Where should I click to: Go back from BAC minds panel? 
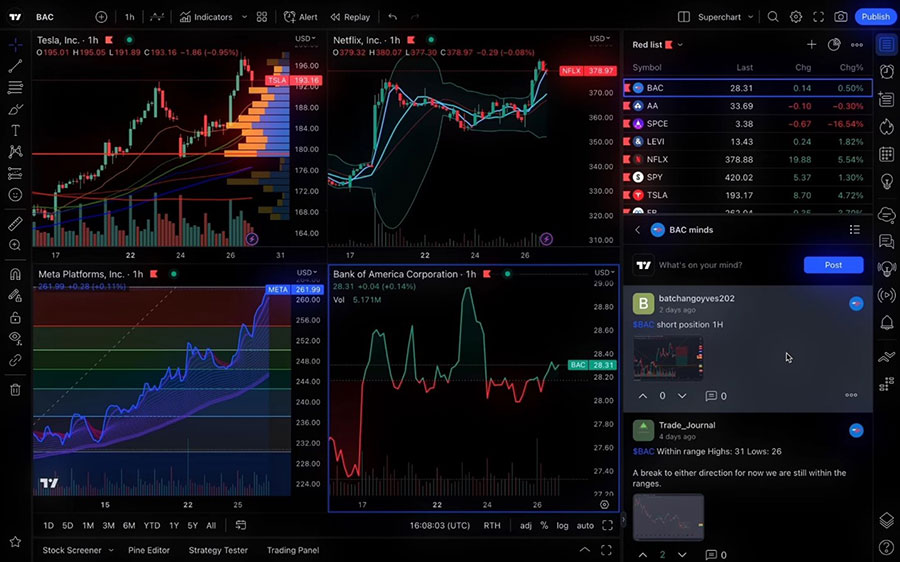click(638, 230)
